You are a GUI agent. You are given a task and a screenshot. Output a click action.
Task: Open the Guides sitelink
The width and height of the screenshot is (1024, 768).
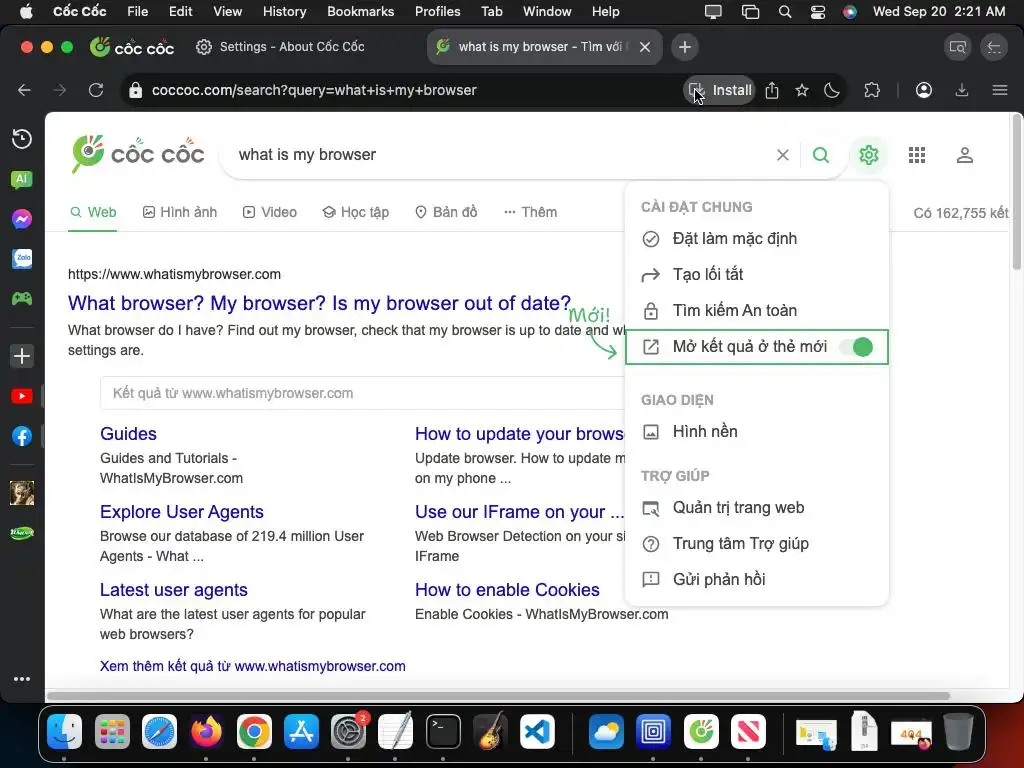(x=128, y=434)
